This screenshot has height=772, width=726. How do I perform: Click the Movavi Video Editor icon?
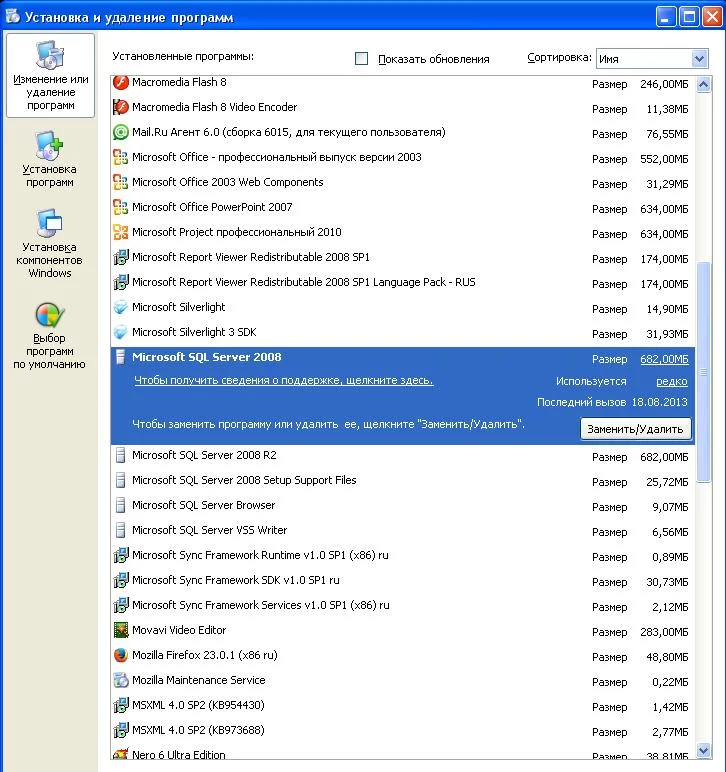(121, 631)
